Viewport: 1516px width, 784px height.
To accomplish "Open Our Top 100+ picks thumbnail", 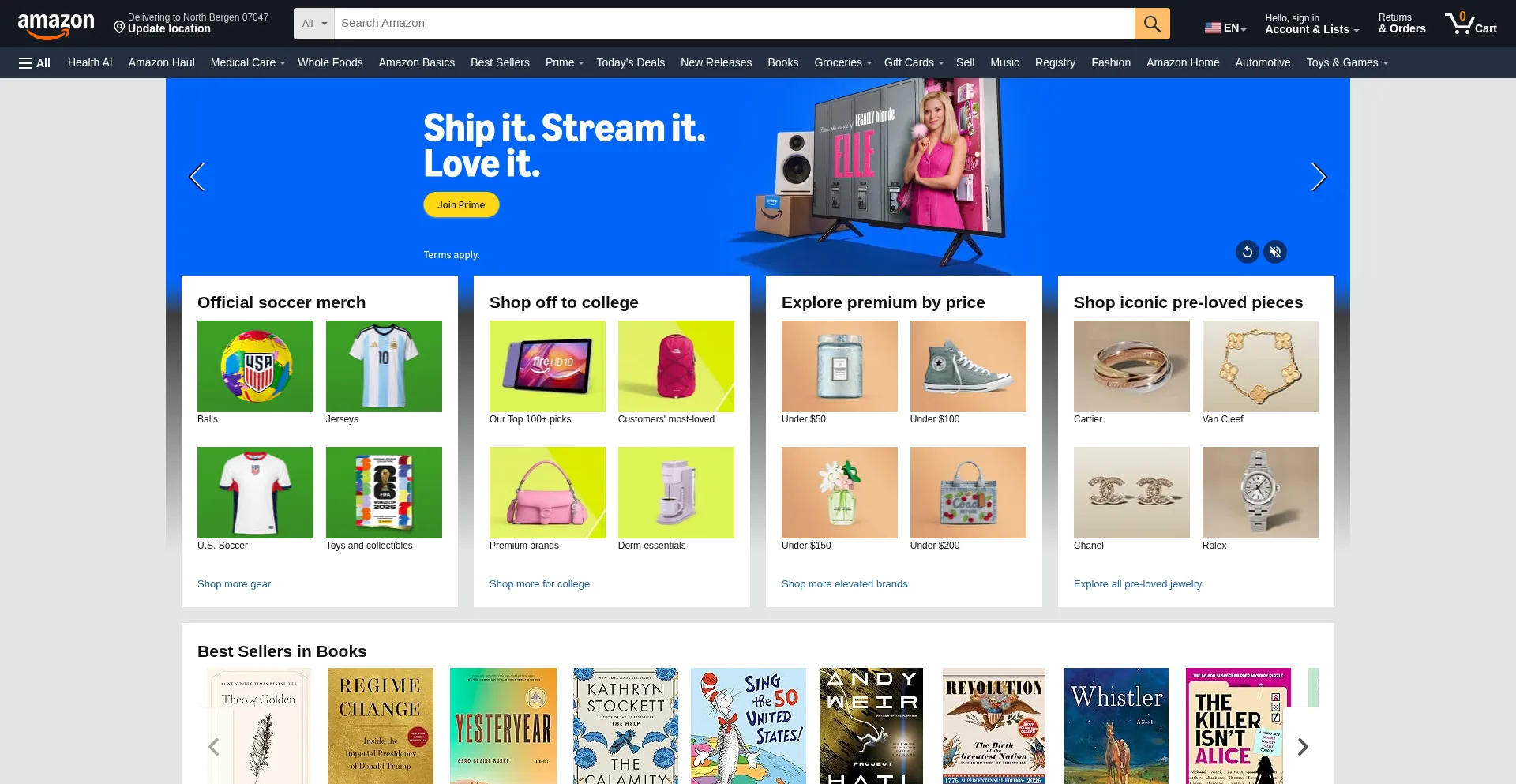I will click(547, 366).
